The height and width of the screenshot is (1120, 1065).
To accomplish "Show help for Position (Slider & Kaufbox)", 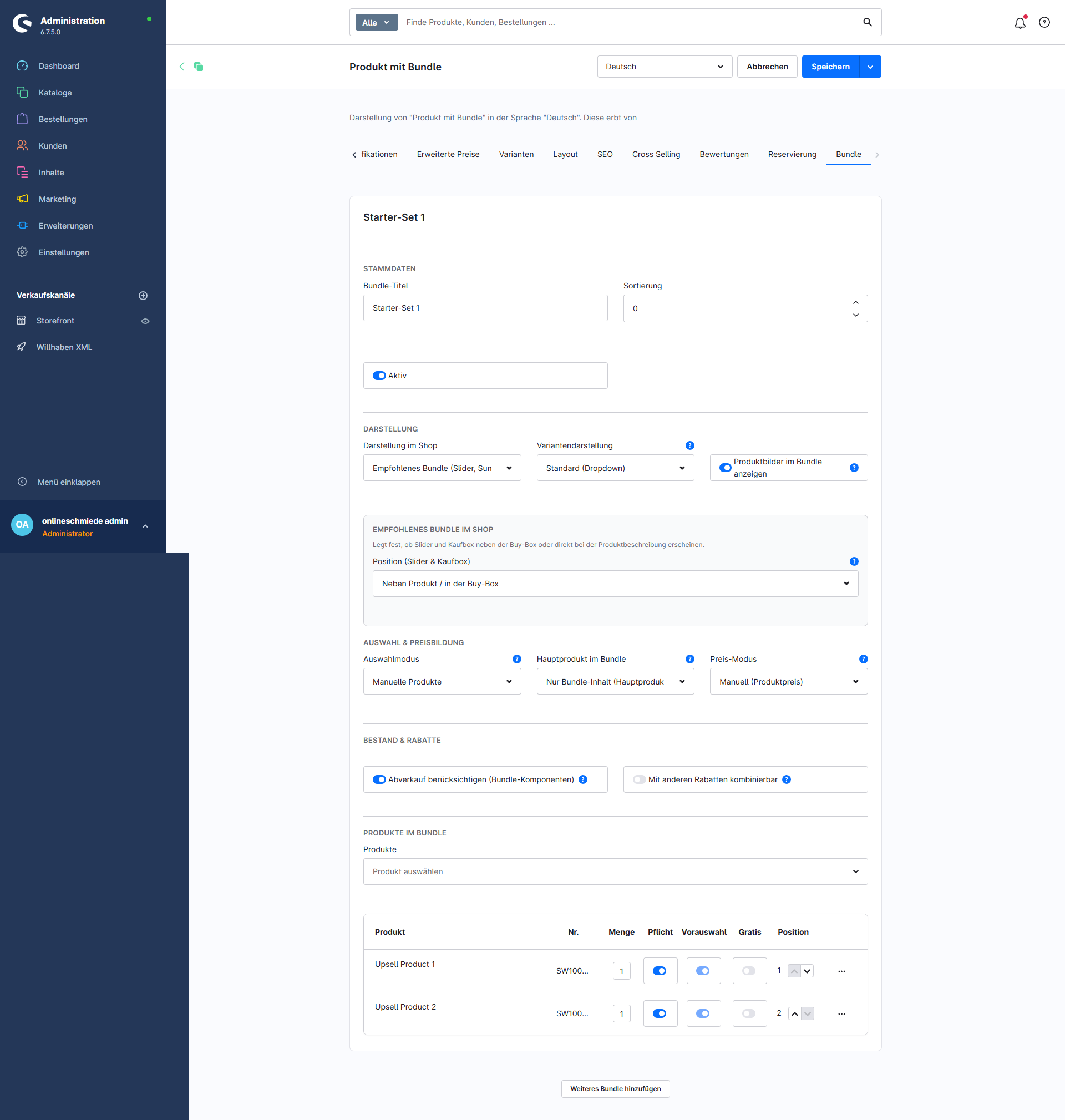I will point(854,561).
